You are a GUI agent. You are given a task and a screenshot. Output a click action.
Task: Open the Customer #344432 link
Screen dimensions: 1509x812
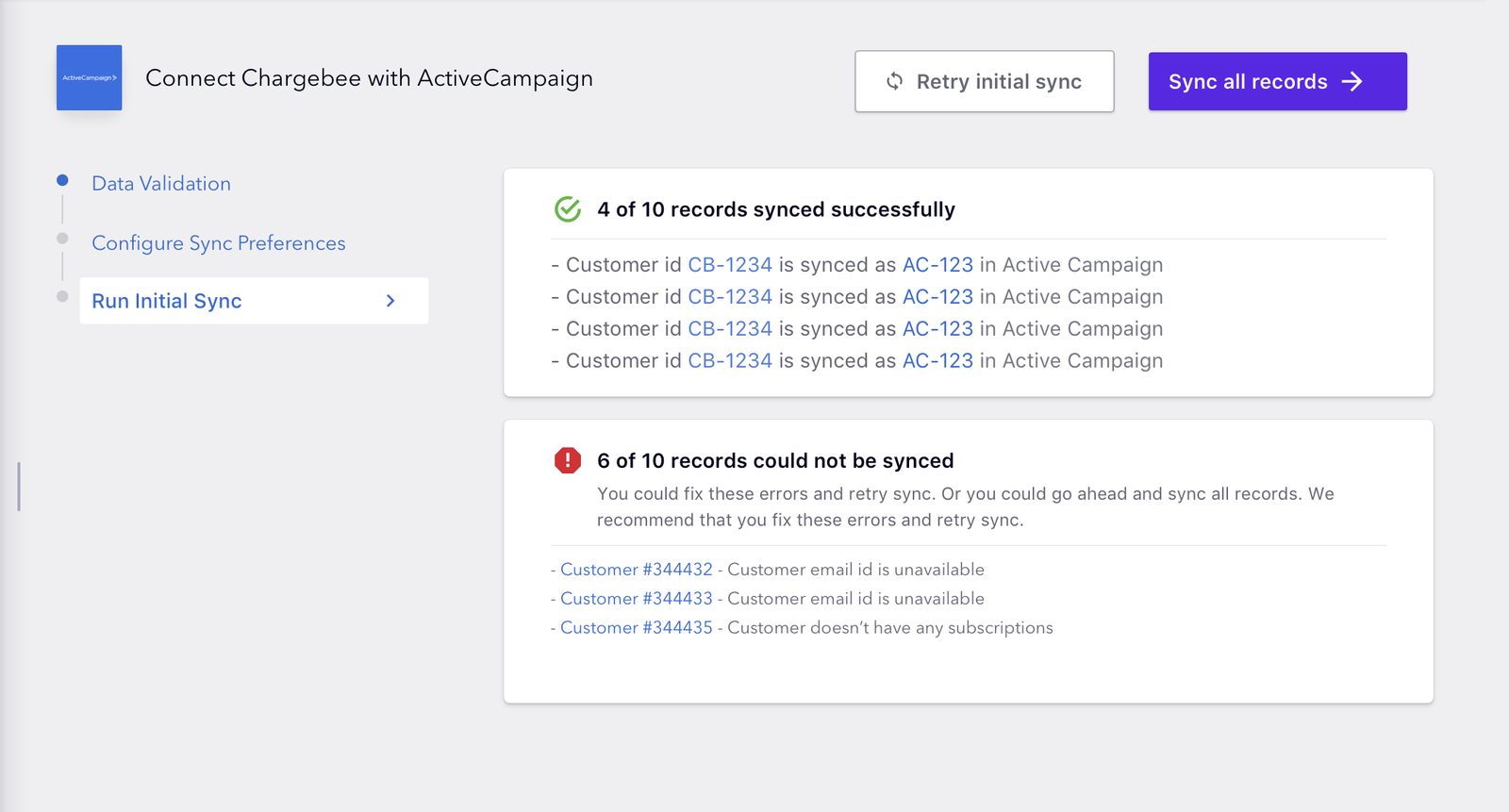pyautogui.click(x=637, y=570)
